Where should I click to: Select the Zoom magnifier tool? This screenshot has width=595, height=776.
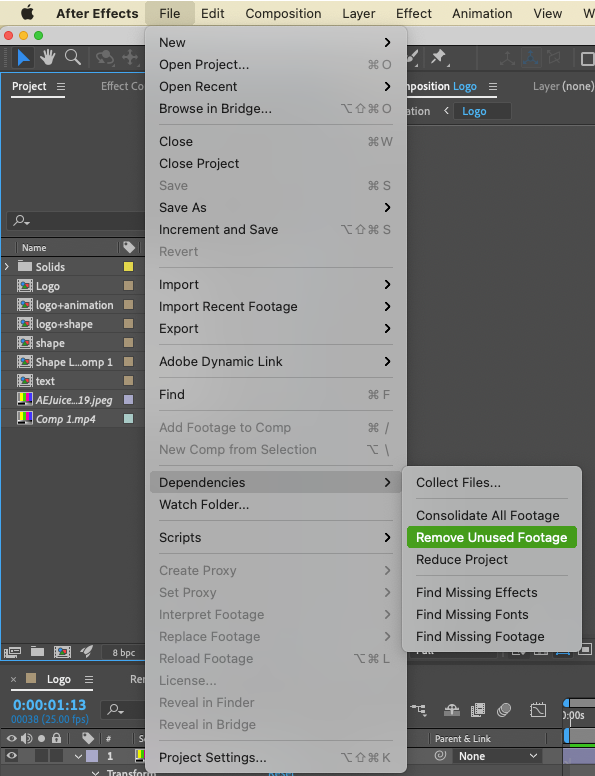(x=73, y=58)
